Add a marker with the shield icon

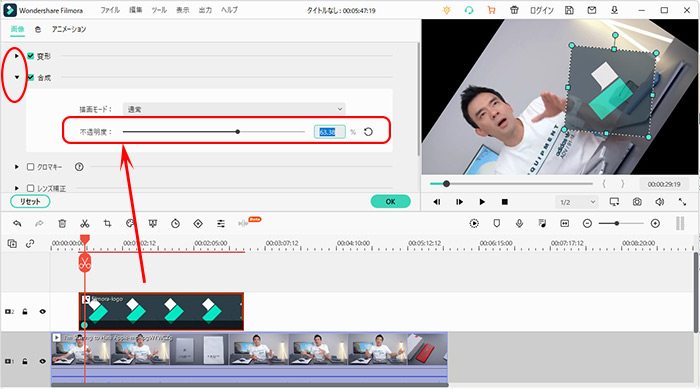[x=496, y=223]
